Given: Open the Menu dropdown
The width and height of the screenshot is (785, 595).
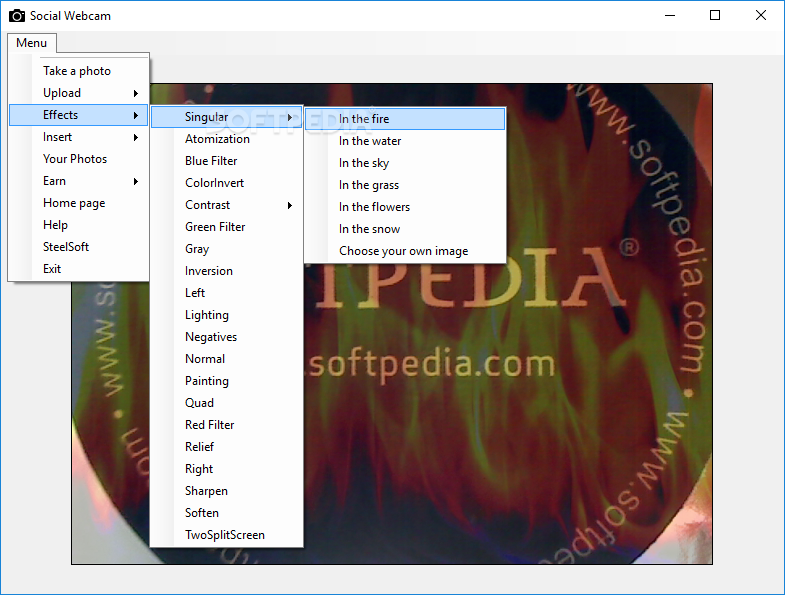Looking at the screenshot, I should tap(32, 43).
